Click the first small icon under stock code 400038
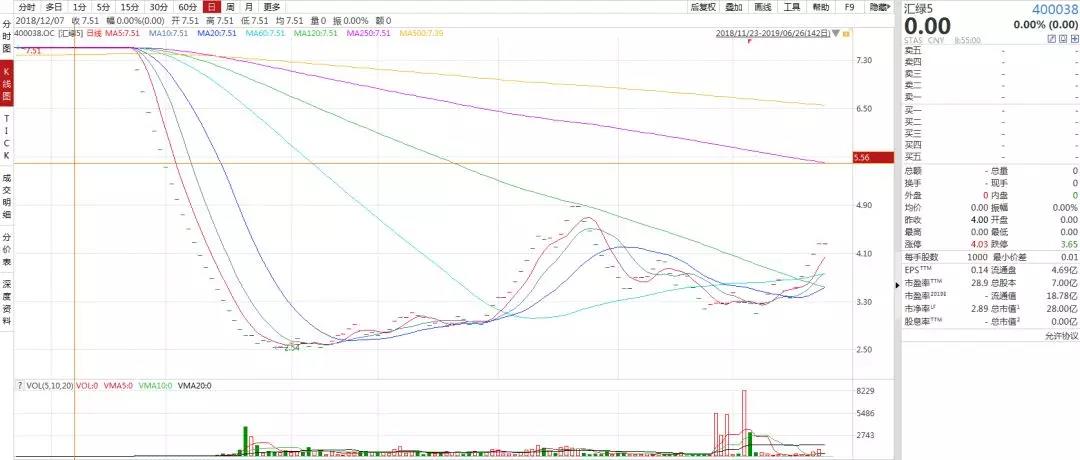 click(1051, 37)
